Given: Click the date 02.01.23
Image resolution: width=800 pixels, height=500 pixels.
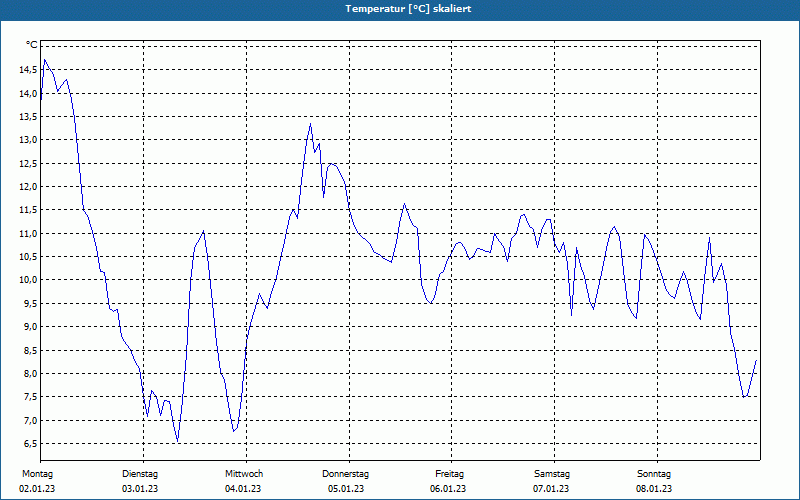Looking at the screenshot, I should tap(37, 489).
